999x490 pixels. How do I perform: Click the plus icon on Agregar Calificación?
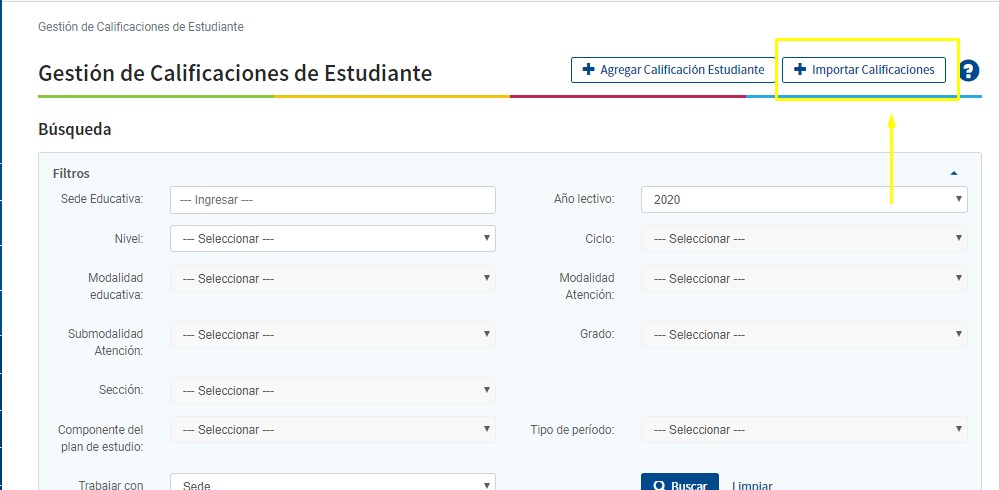coord(587,70)
